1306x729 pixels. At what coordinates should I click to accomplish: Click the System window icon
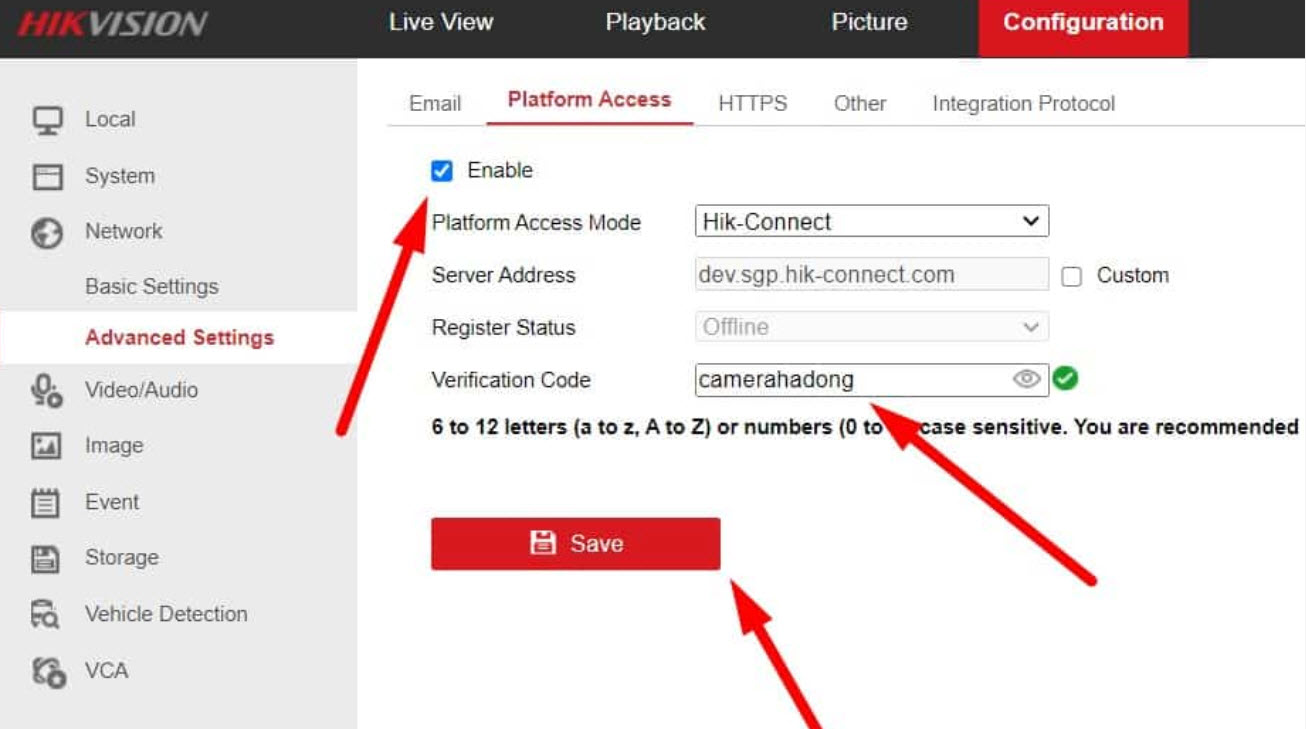[47, 177]
